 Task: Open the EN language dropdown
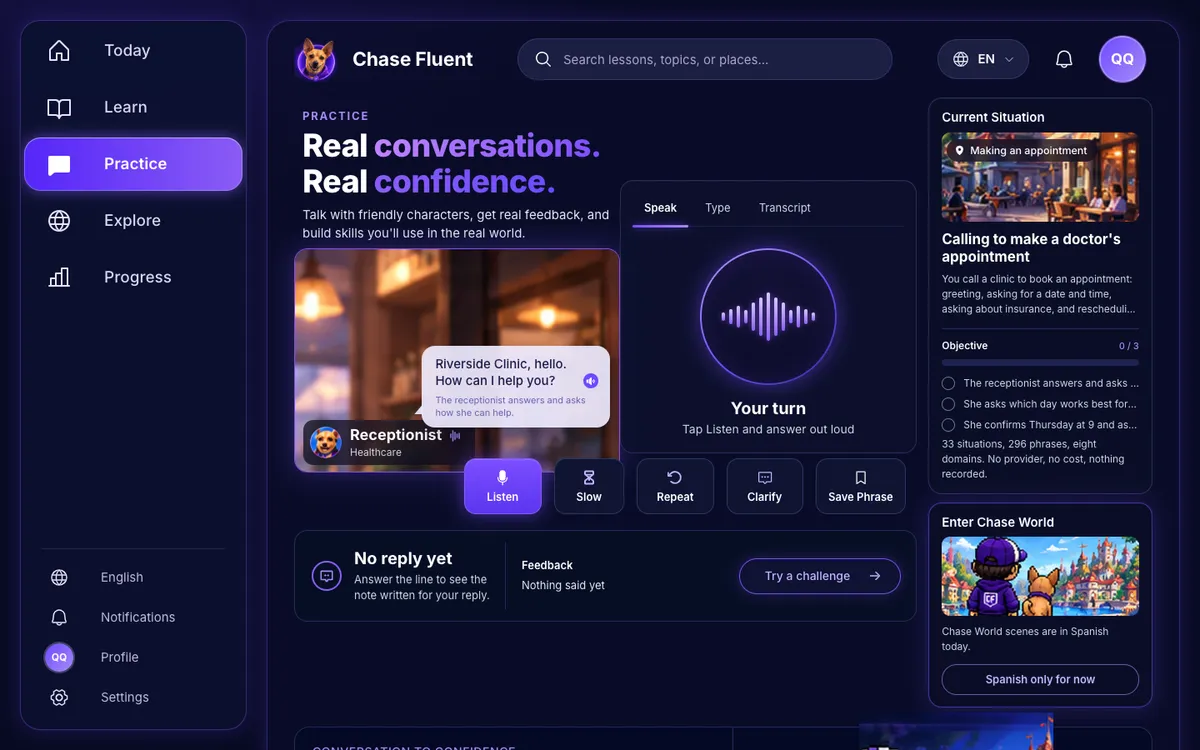point(983,60)
